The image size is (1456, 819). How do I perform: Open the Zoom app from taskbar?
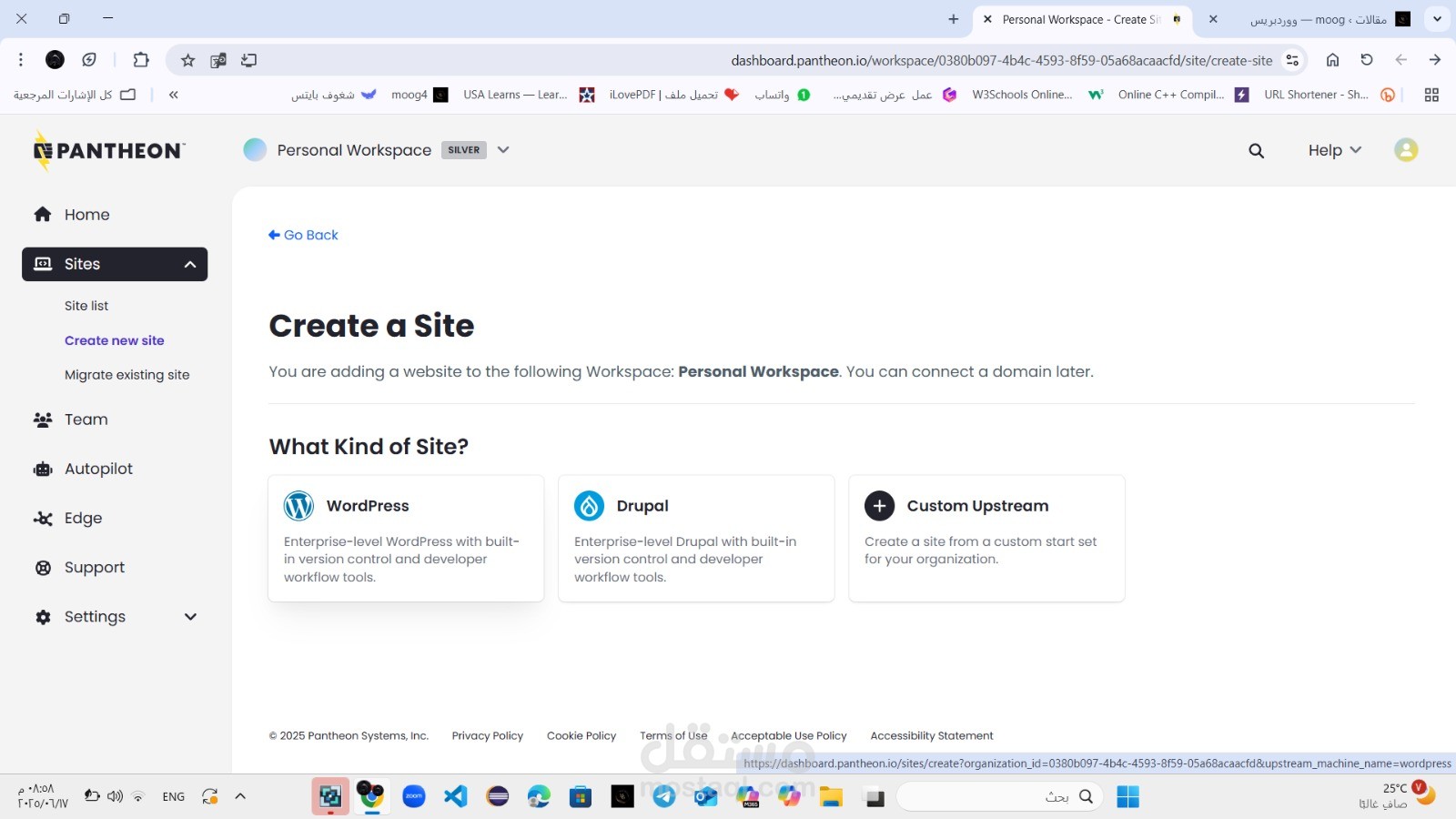coord(414,797)
